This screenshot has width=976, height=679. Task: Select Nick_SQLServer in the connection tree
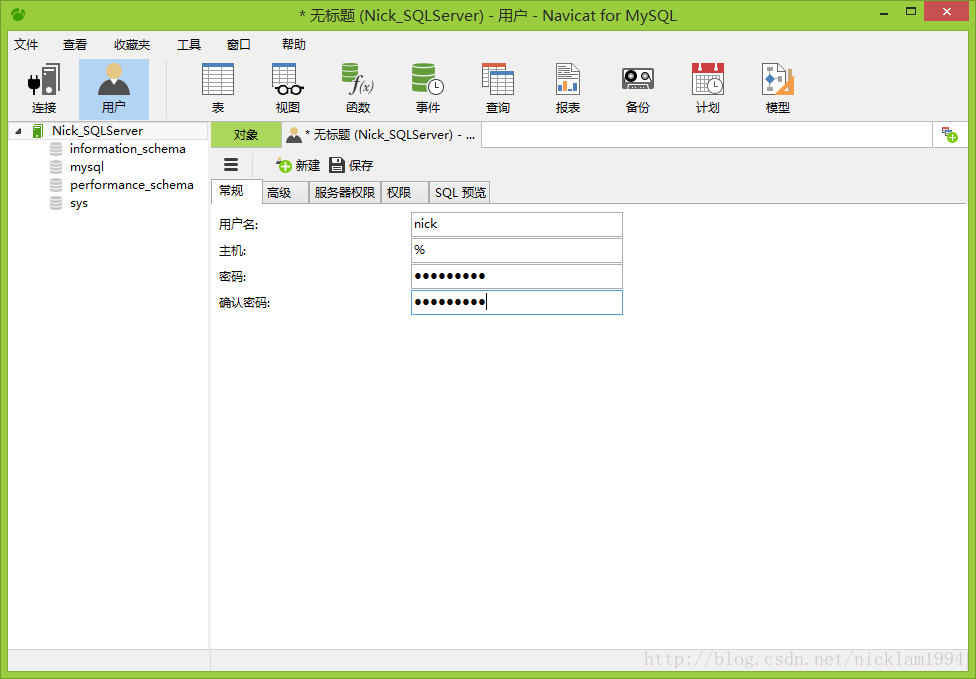tap(97, 131)
